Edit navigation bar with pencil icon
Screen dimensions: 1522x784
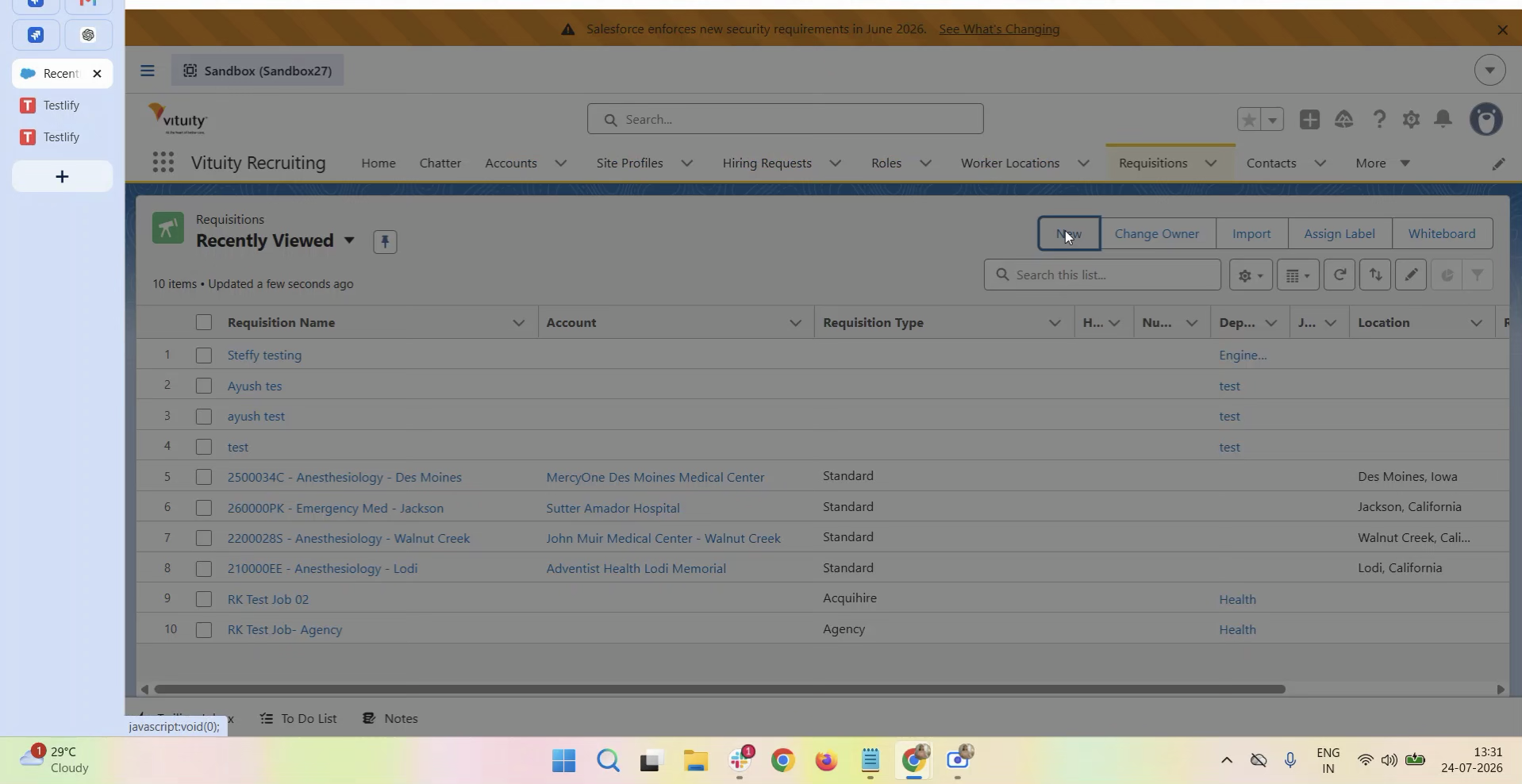click(1498, 163)
